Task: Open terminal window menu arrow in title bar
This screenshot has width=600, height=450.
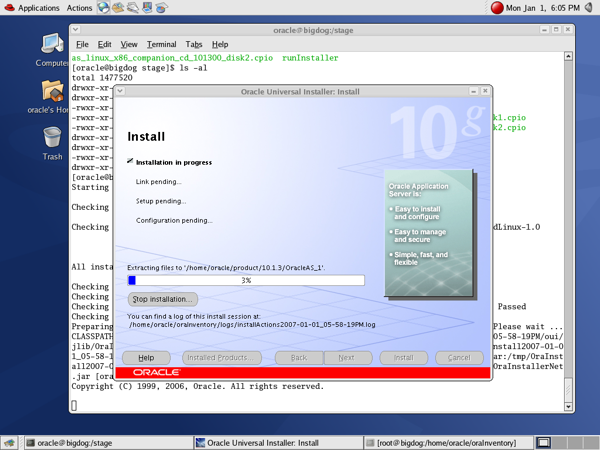Action: [x=77, y=30]
